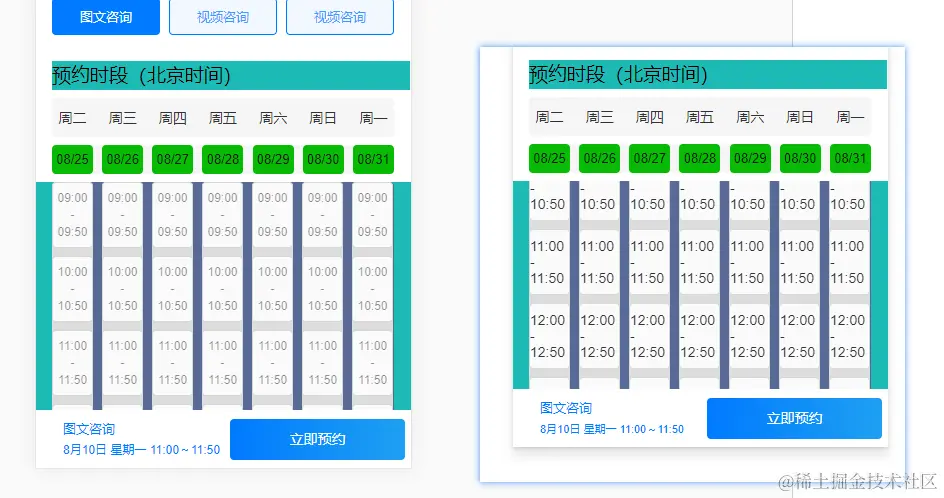Screen dimensions: 944x498
Task: Select date 08/28 in the right panel
Action: coord(700,158)
